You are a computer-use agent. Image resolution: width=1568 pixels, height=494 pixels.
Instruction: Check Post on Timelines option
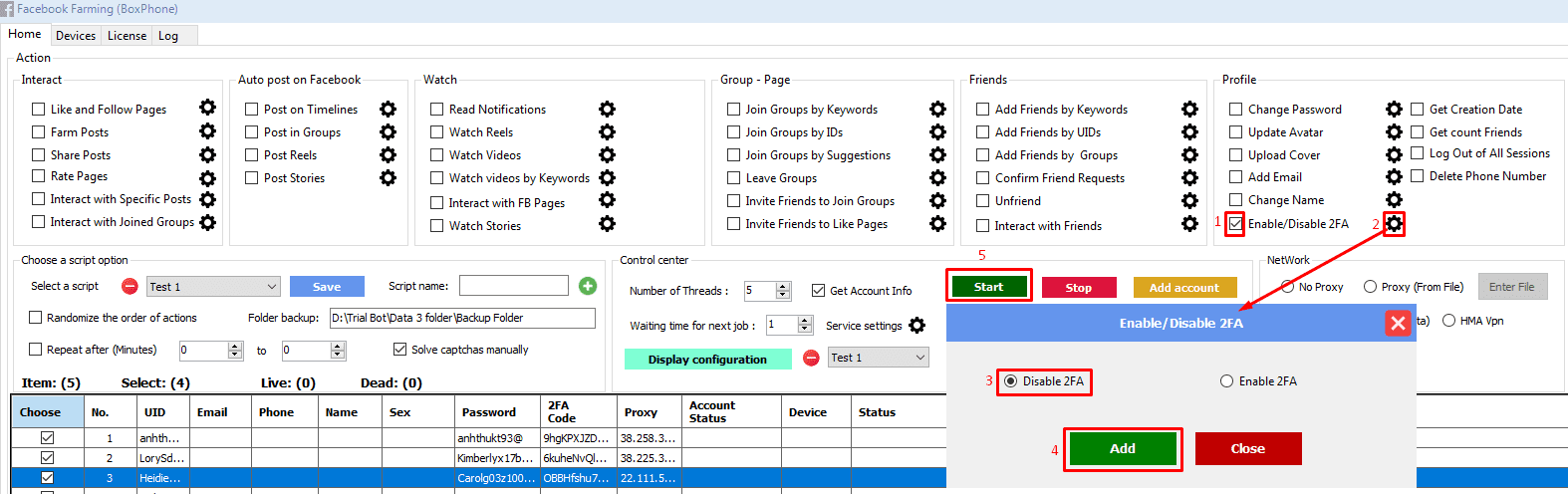coord(252,110)
